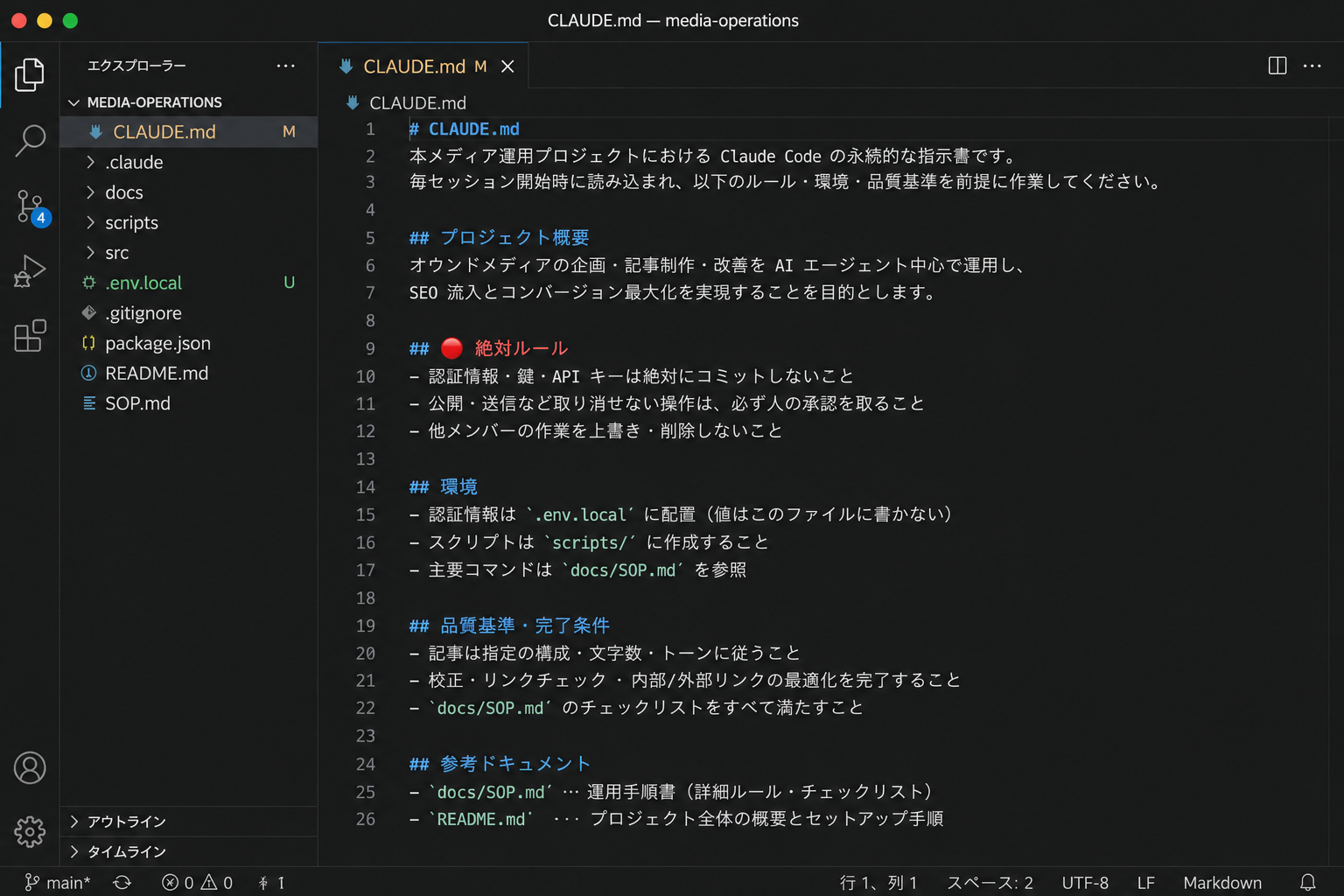Viewport: 1344px width, 896px height.
Task: Expand the アウトライン section
Action: coord(188,822)
